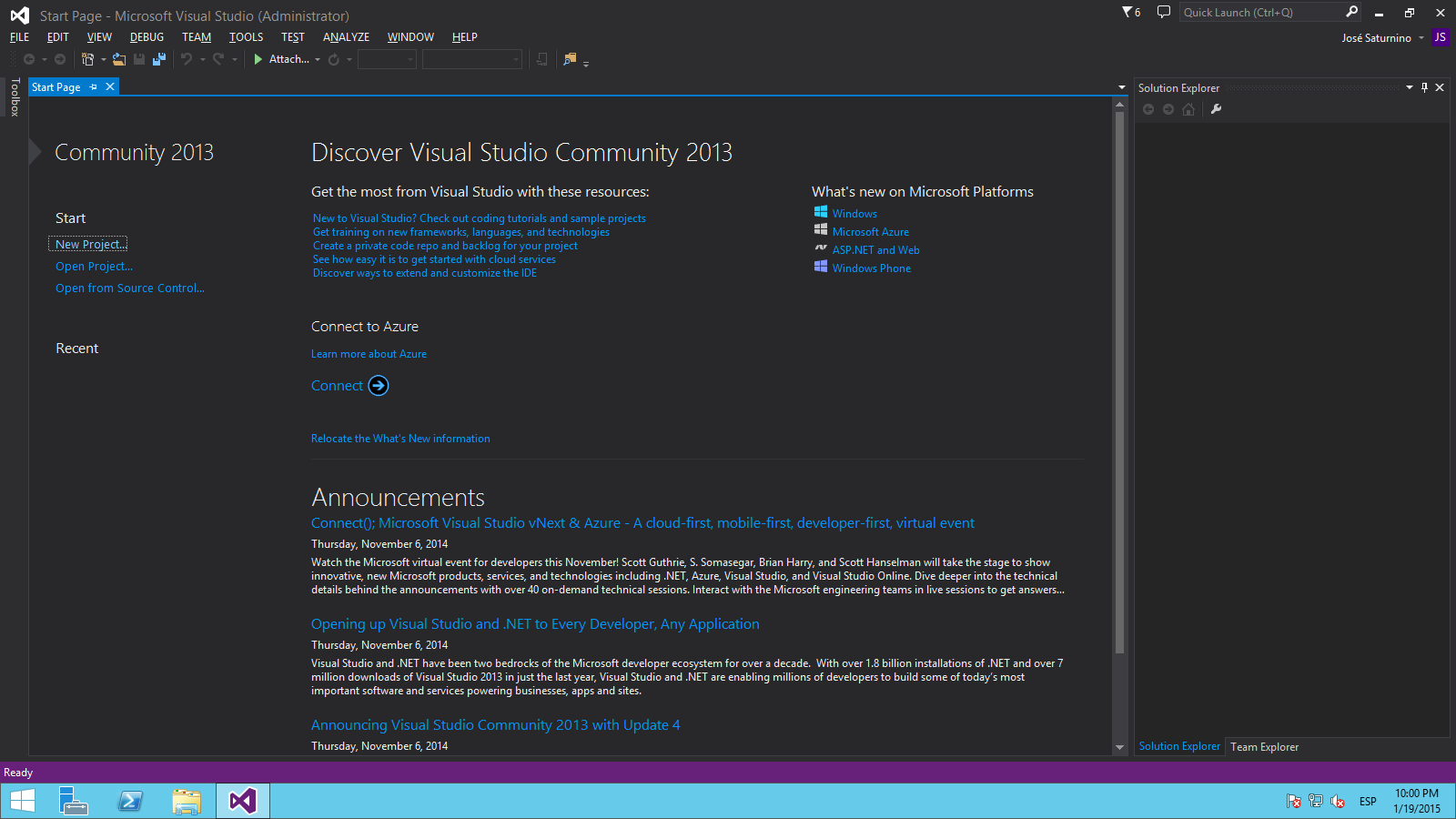Open the Windows Phone platform link
1456x819 pixels.
point(871,268)
